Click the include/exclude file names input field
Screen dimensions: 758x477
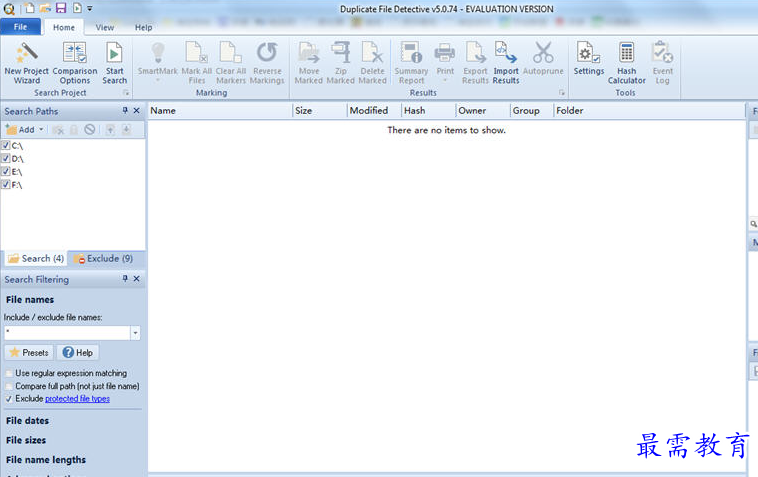[x=67, y=332]
